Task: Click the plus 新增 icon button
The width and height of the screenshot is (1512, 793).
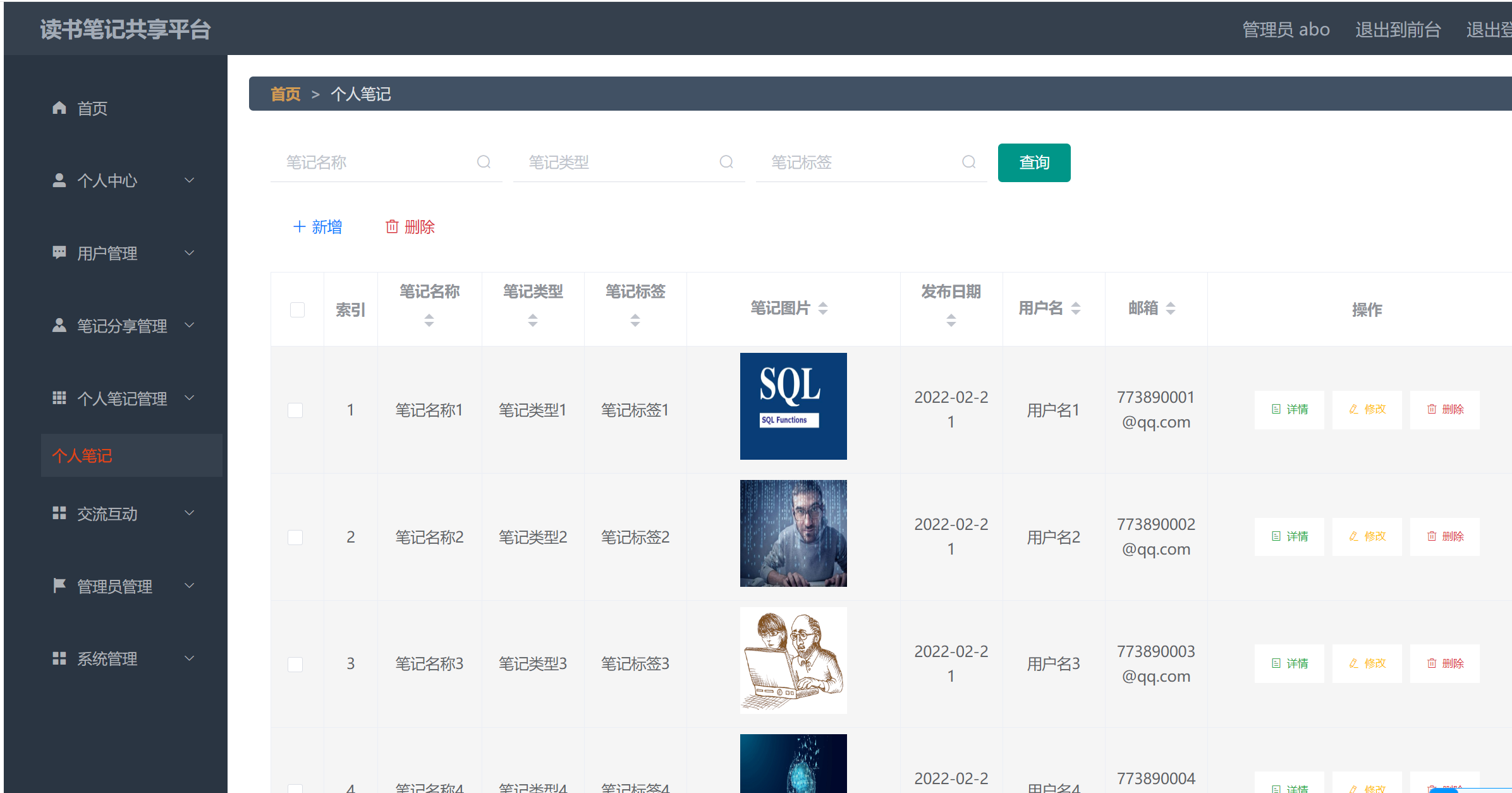Action: 300,226
